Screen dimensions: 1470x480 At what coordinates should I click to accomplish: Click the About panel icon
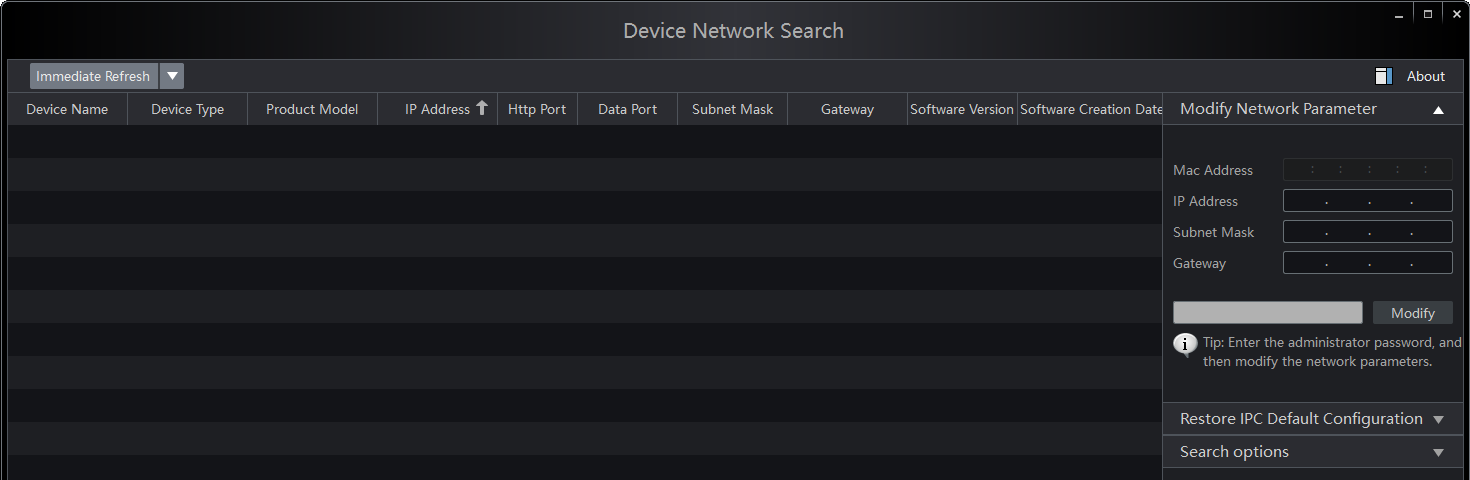[x=1384, y=76]
